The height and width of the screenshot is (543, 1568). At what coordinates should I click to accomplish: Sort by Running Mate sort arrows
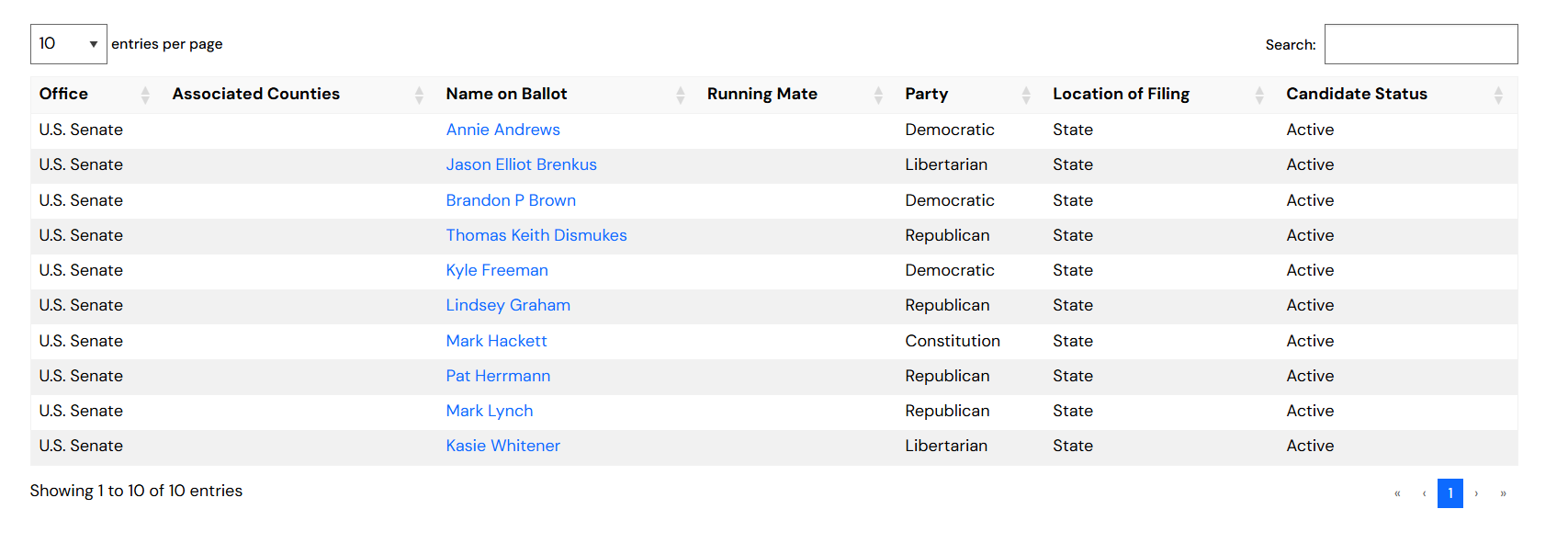[x=878, y=95]
